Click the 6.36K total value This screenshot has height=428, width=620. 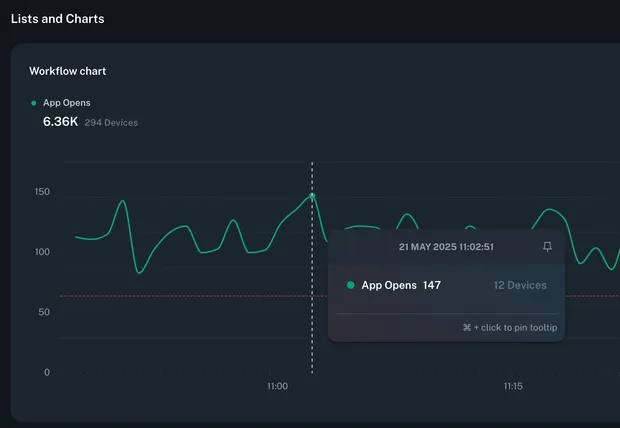tap(60, 122)
